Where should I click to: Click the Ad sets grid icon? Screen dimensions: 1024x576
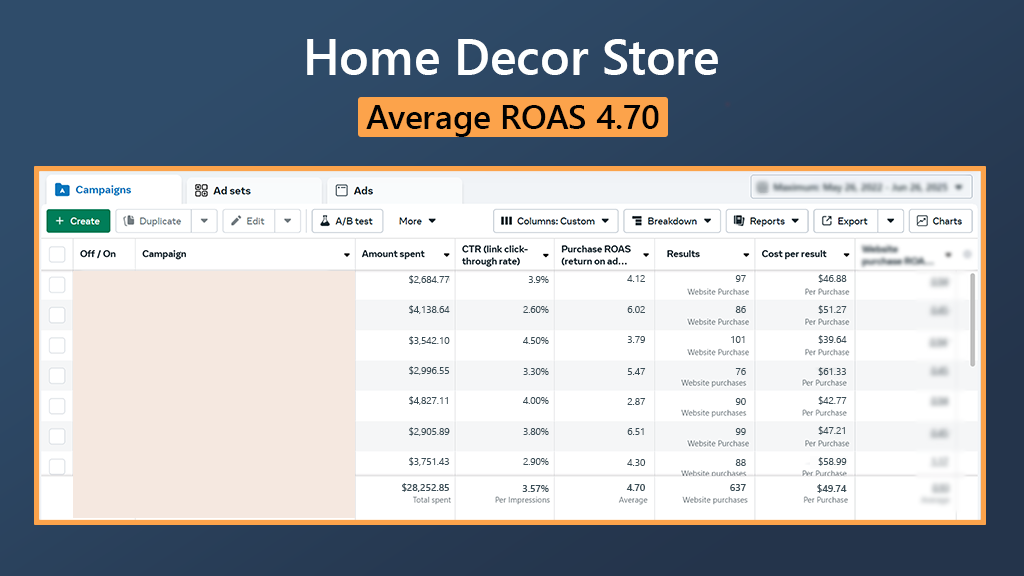(x=201, y=190)
